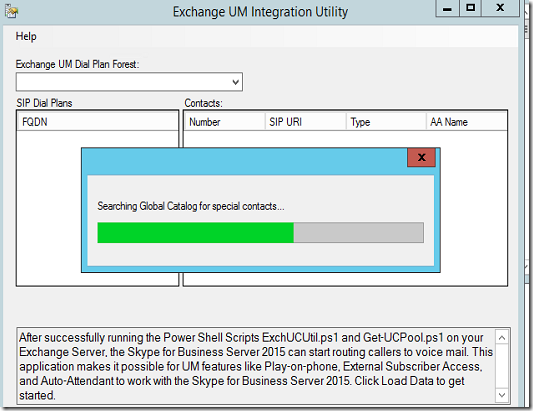Click the description box scroll down arrow
Image resolution: width=533 pixels, height=411 pixels.
[502, 395]
